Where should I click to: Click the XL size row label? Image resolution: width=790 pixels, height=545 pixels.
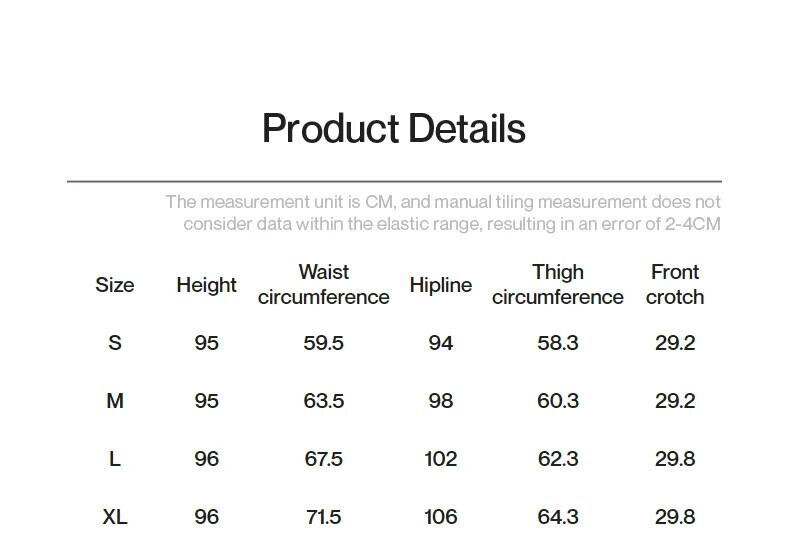(x=115, y=517)
